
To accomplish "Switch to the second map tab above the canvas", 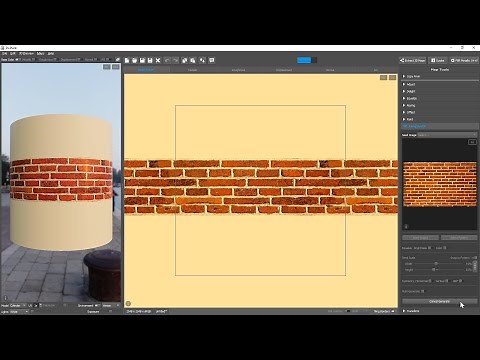I will [192, 70].
